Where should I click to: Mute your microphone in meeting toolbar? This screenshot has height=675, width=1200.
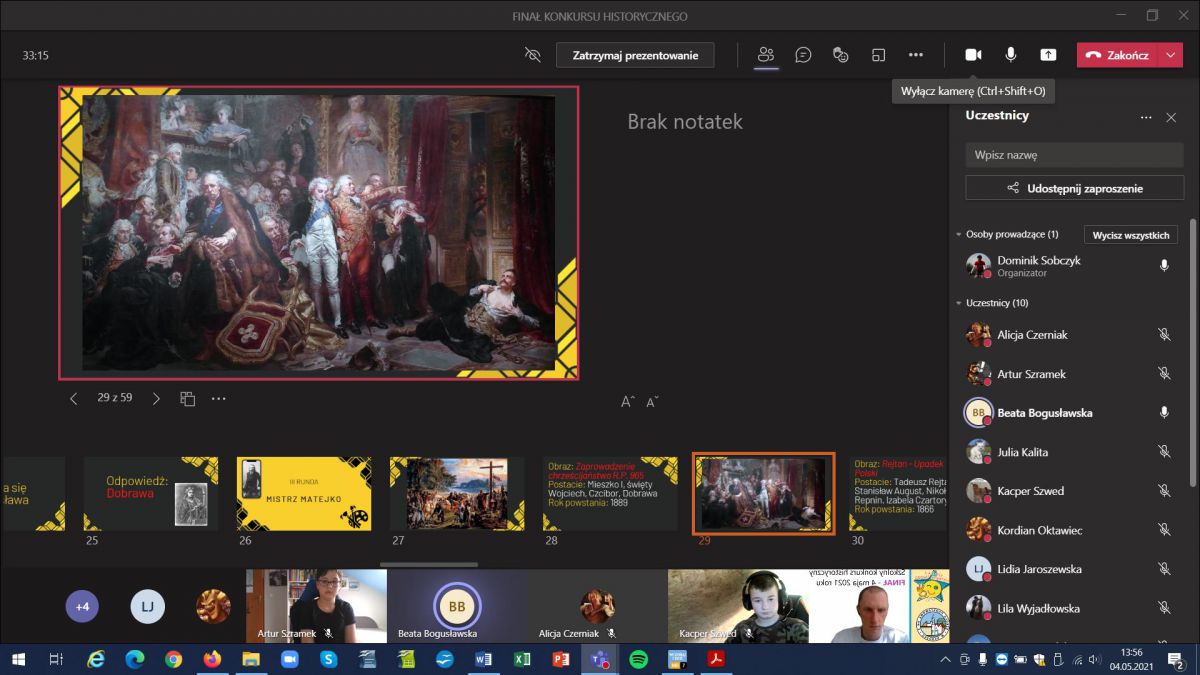(x=1011, y=55)
